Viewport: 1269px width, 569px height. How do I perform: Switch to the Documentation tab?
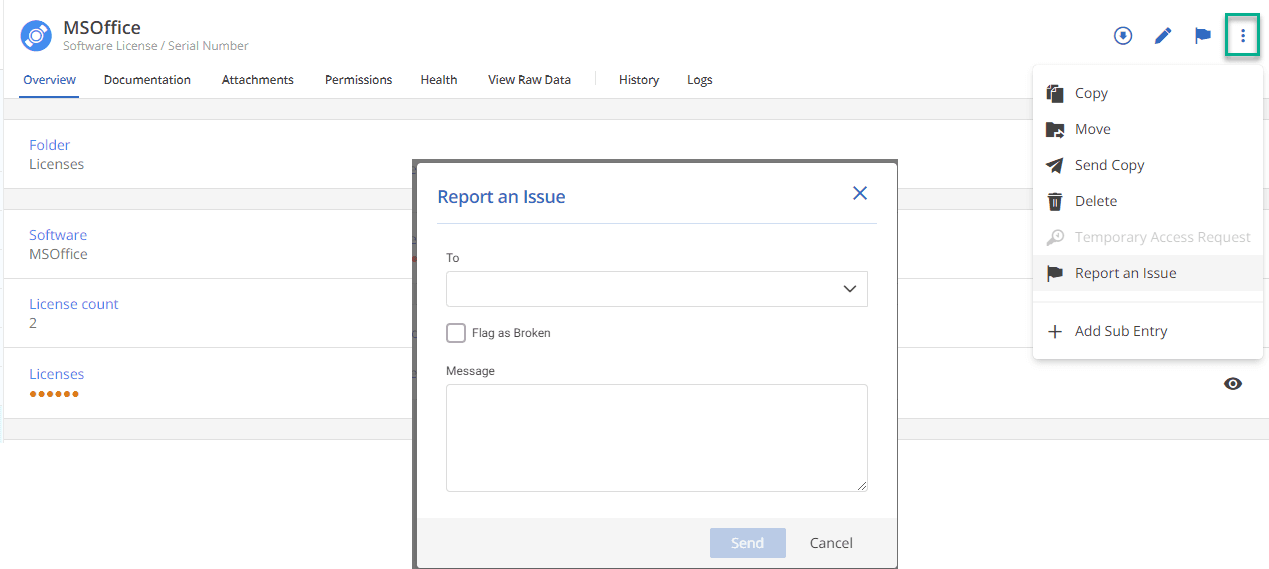[147, 80]
